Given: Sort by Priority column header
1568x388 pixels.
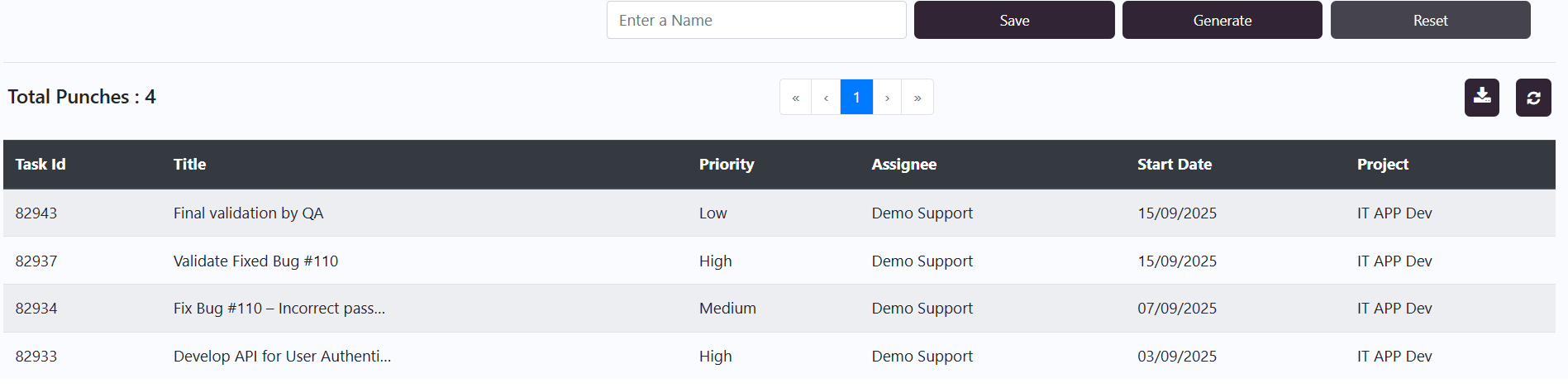Looking at the screenshot, I should [726, 165].
